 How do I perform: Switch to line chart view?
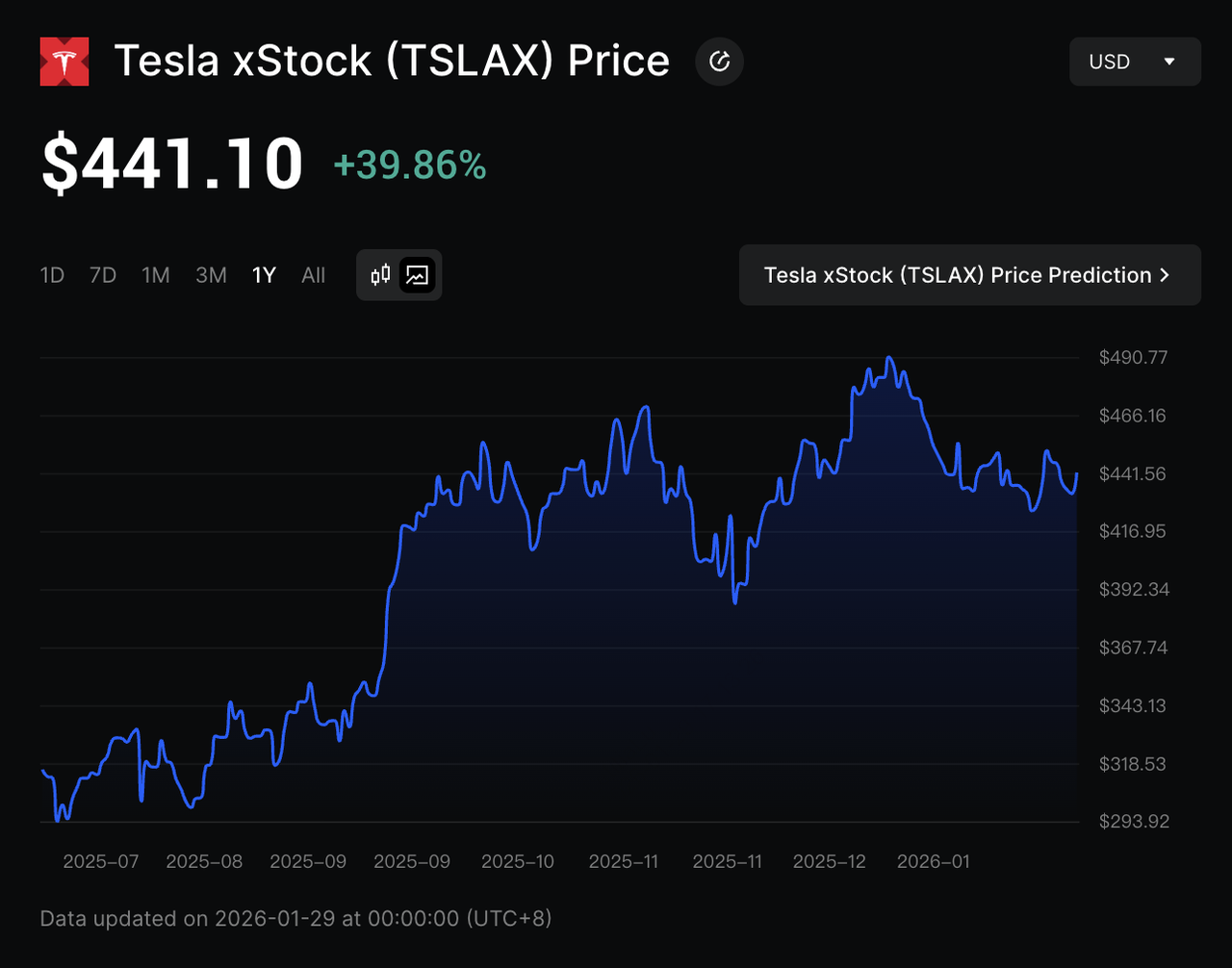[x=417, y=275]
